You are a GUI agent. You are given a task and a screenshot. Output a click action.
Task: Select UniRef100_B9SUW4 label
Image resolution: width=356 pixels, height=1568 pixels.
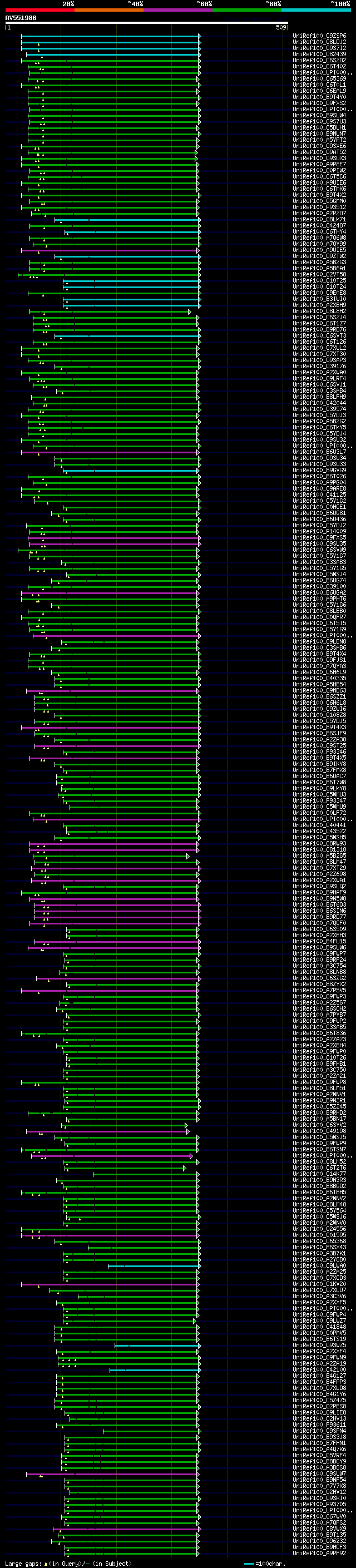319,115
